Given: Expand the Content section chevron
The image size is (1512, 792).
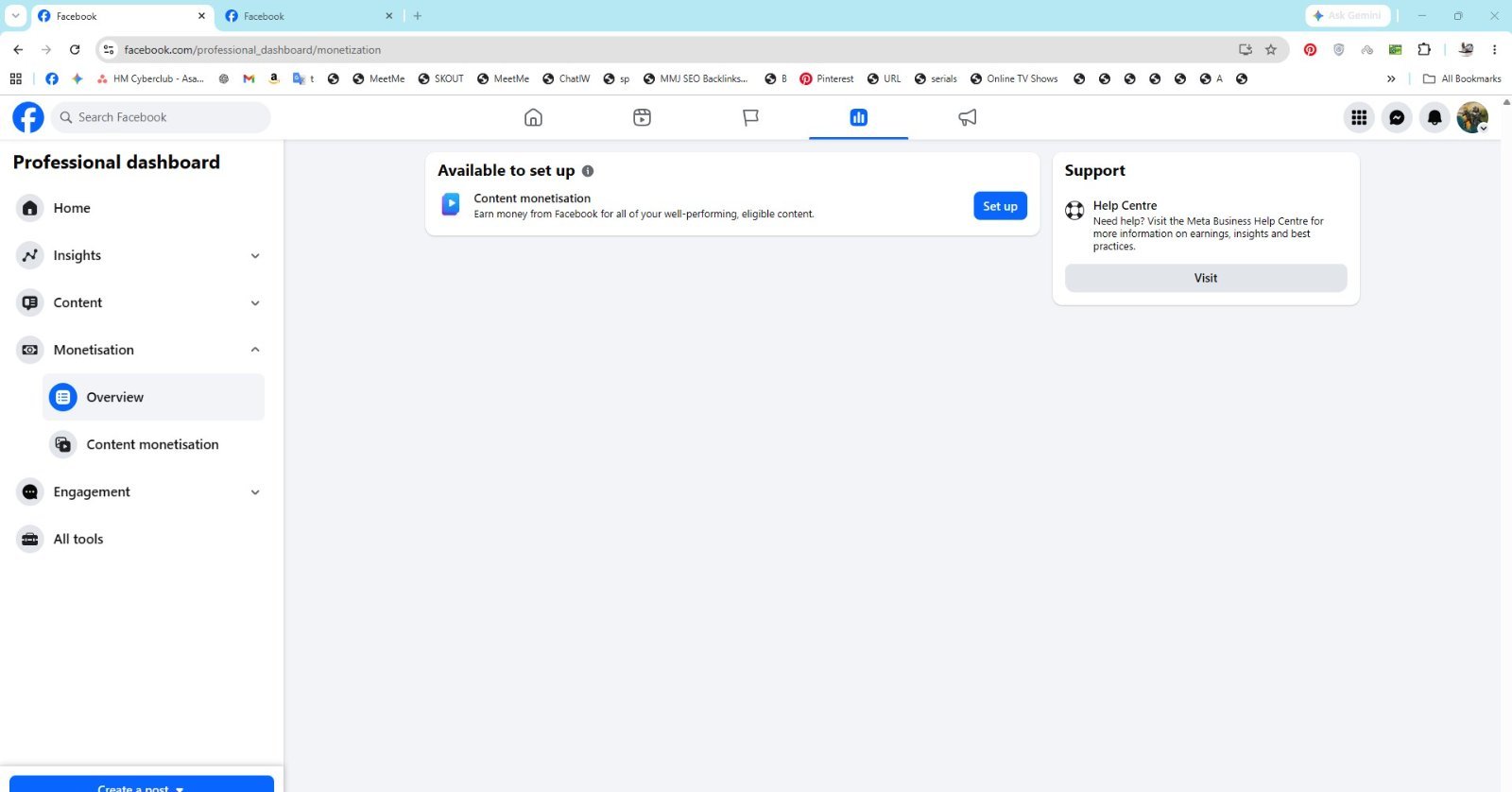Looking at the screenshot, I should (x=255, y=302).
